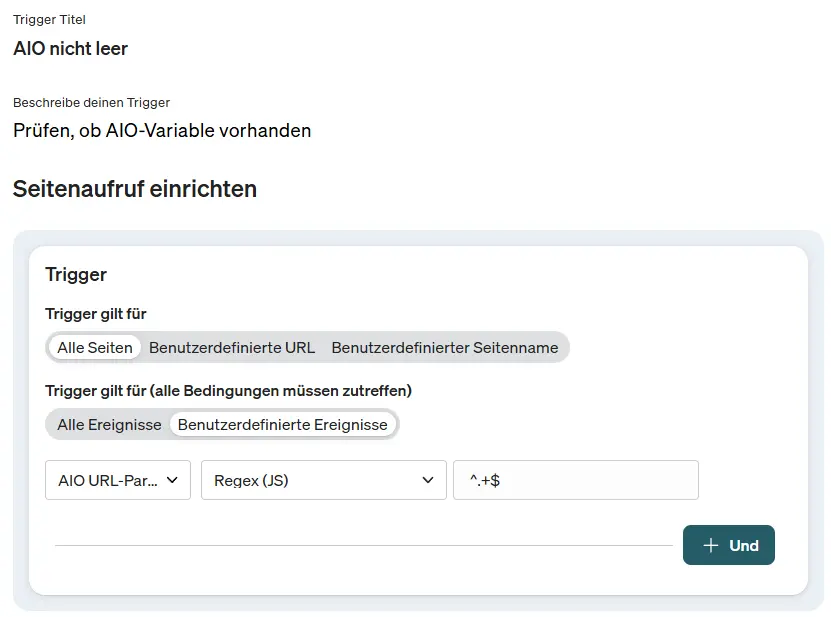This screenshot has height=617, width=831.
Task: Open the AIO URL-Par variable dropdown
Action: coord(117,480)
